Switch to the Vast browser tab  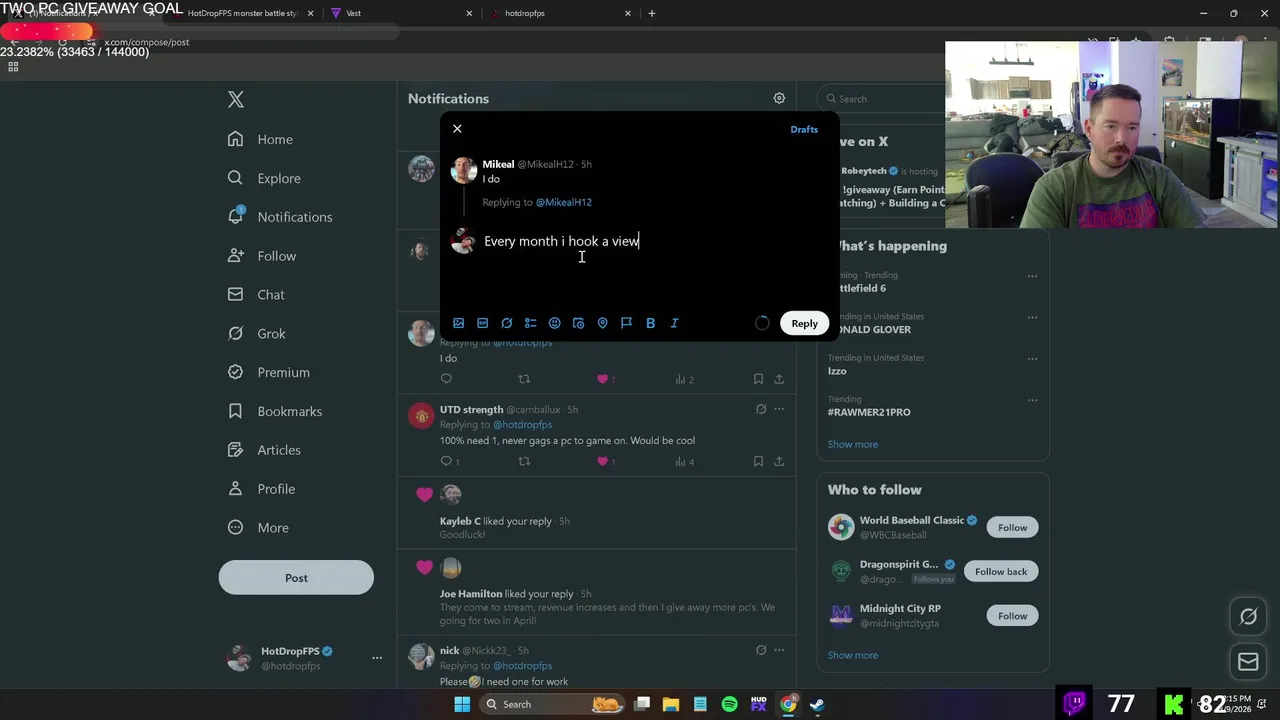[x=400, y=13]
